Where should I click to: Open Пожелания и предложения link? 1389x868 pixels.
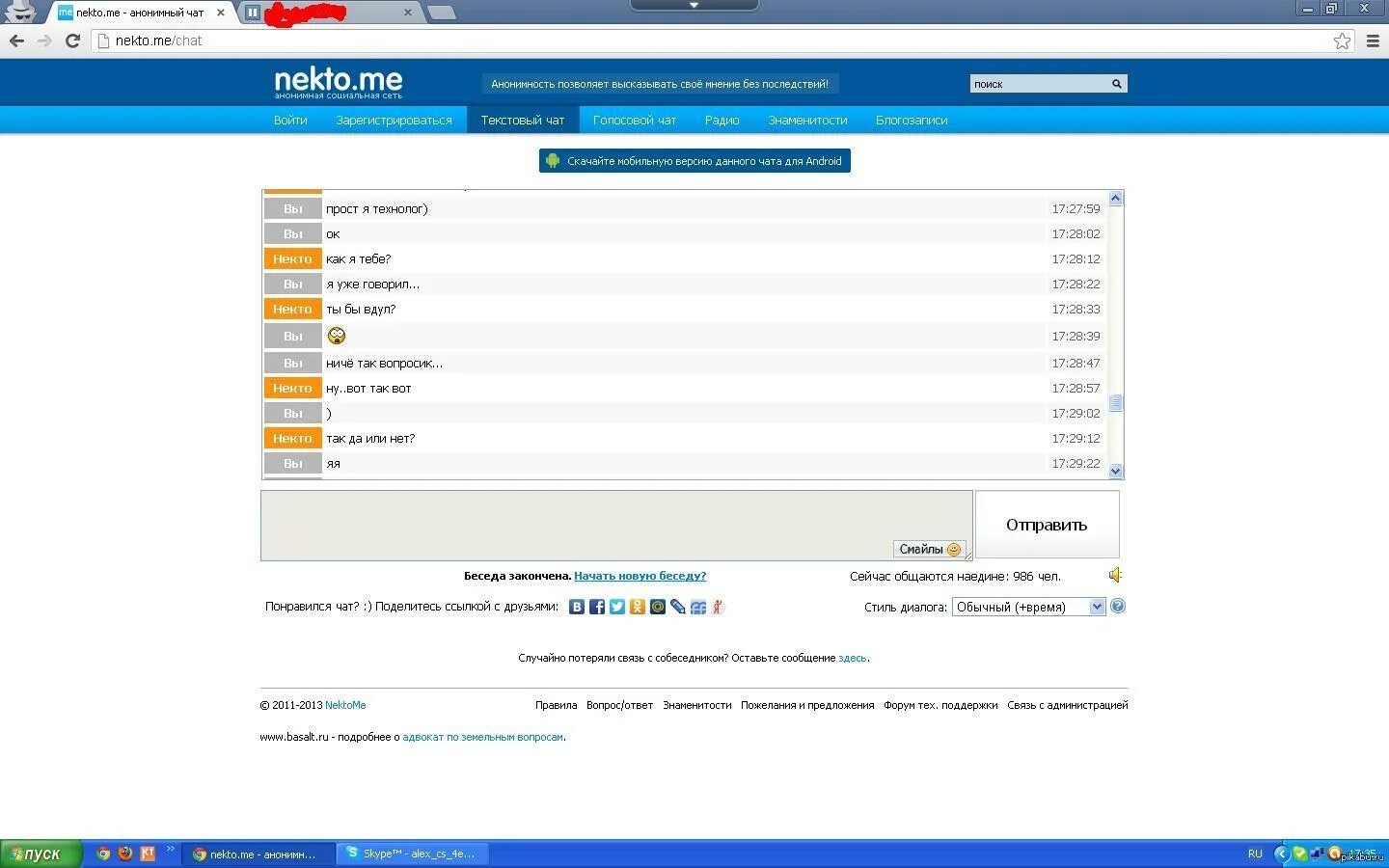[x=807, y=705]
